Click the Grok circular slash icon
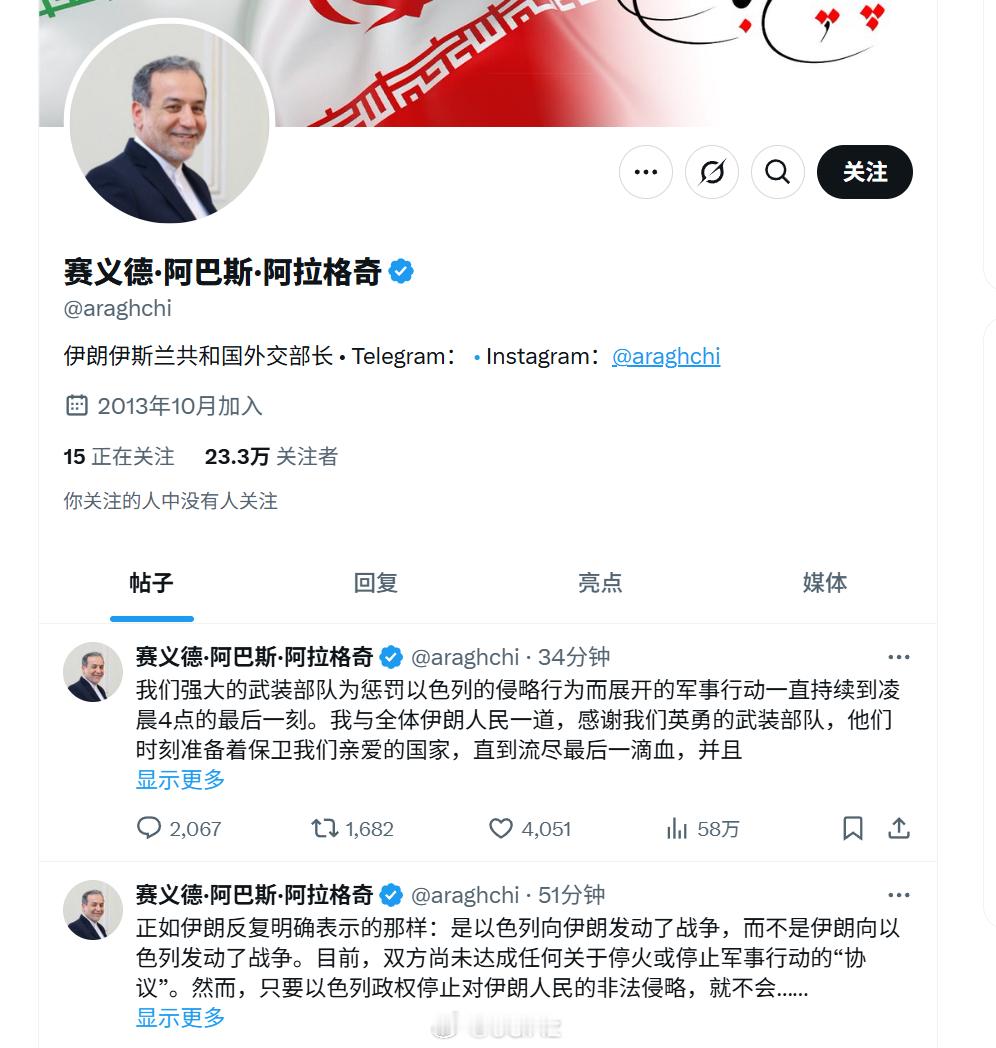996x1048 pixels. pos(712,172)
